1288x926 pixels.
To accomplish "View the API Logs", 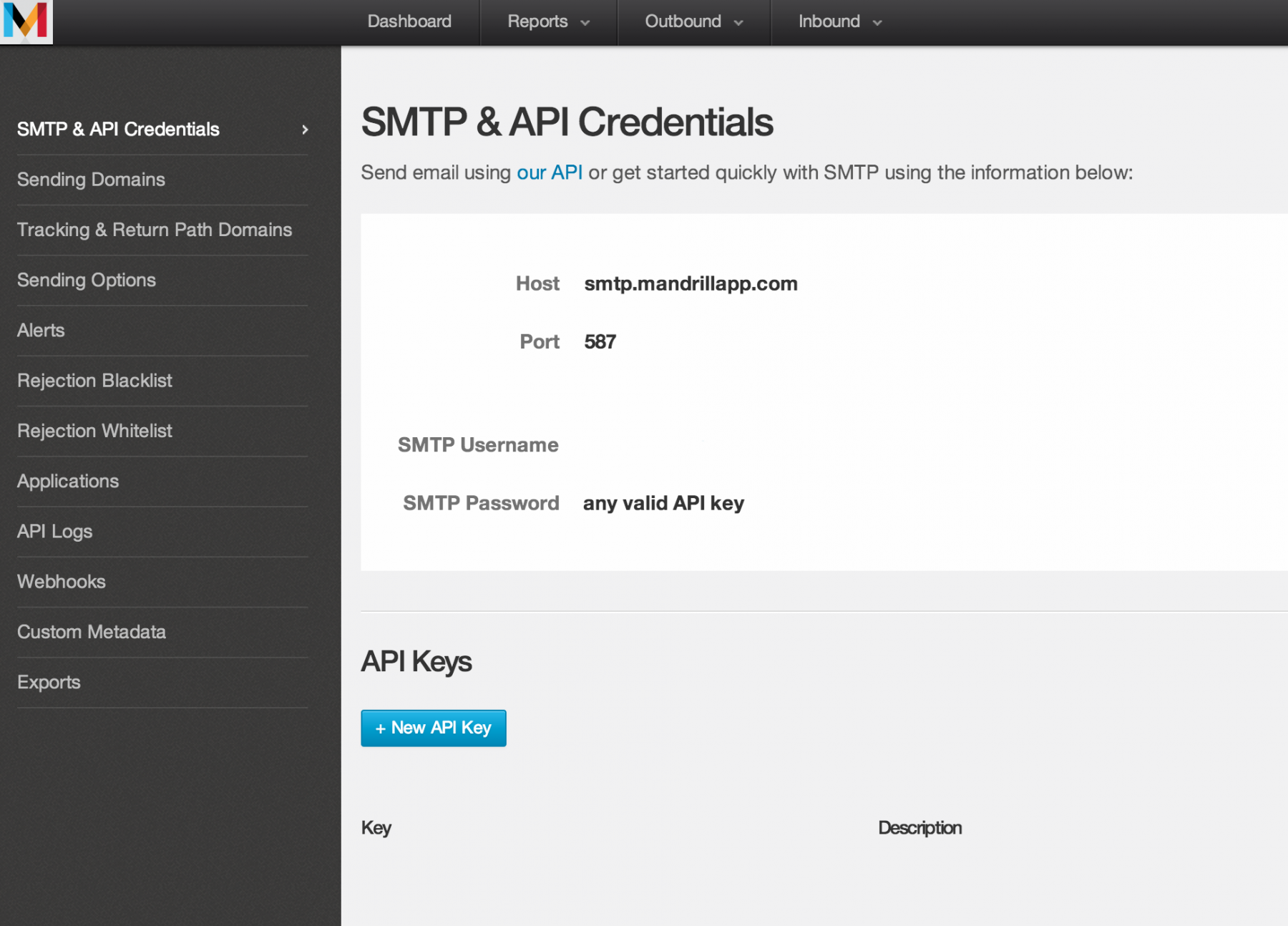I will (54, 531).
